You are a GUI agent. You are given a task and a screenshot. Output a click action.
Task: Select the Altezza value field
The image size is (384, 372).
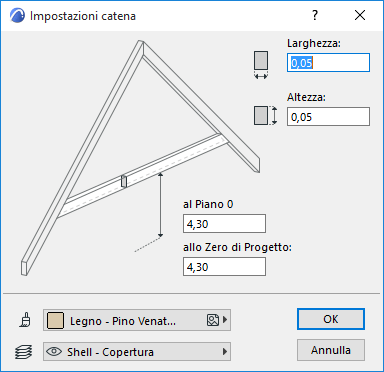pos(328,117)
